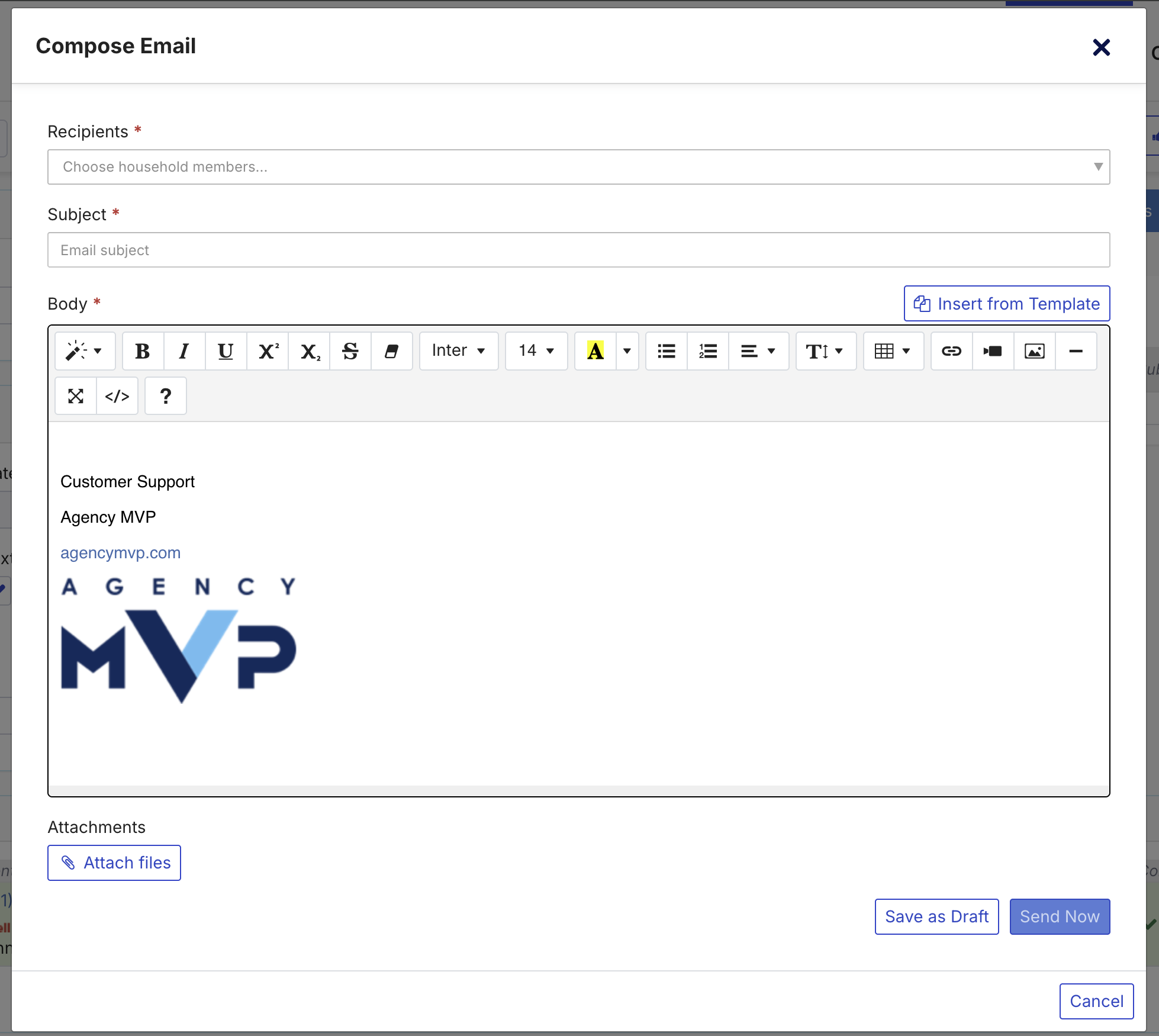Select the Agency MVP logo image
Viewport: 1159px width, 1036px height.
(x=179, y=640)
